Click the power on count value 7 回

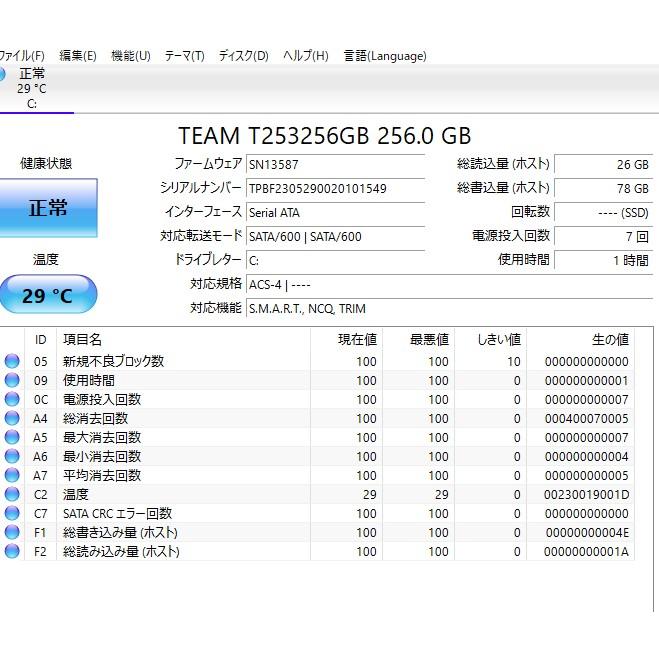(604, 236)
